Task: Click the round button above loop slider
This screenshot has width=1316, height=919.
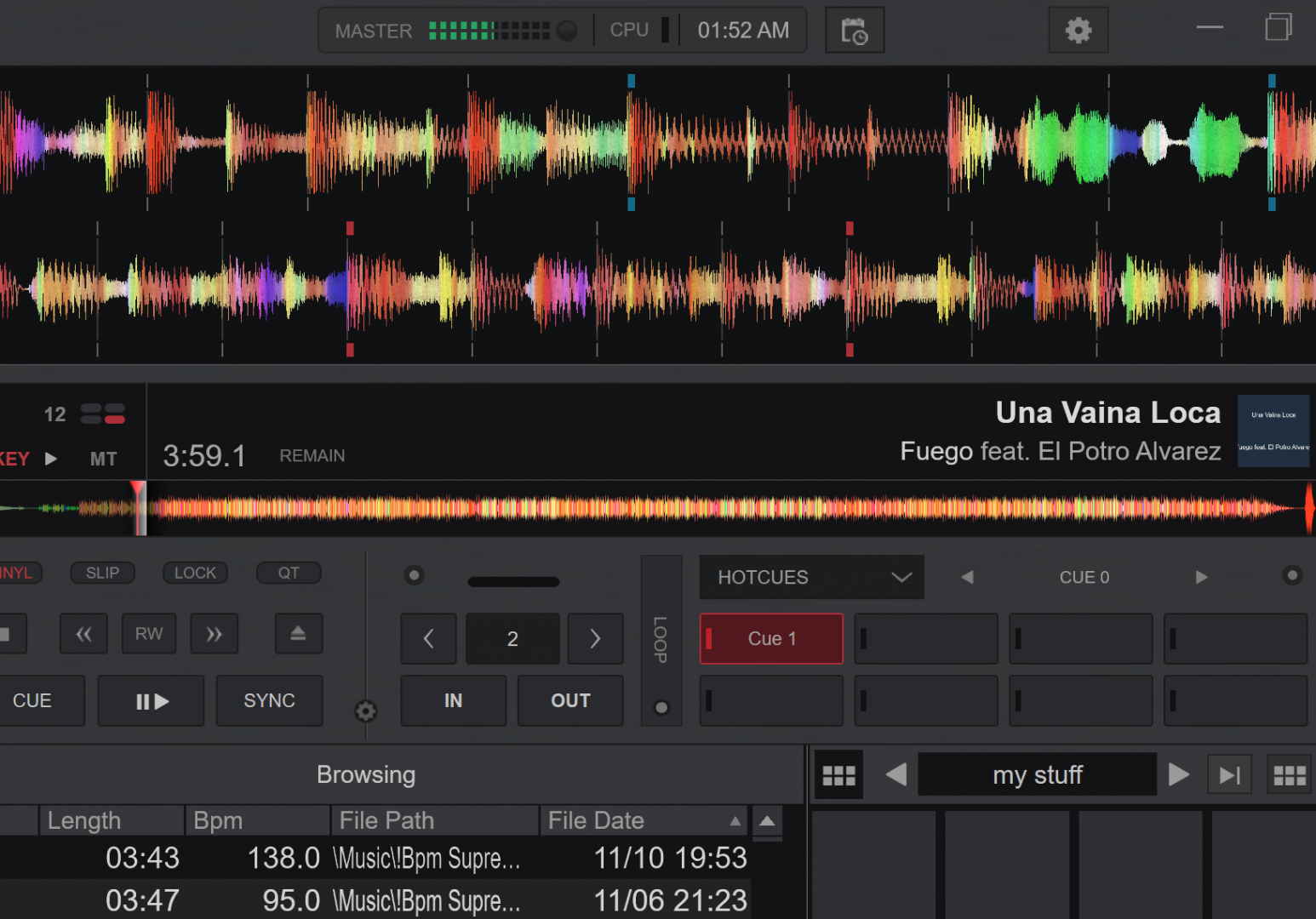Action: pos(414,575)
